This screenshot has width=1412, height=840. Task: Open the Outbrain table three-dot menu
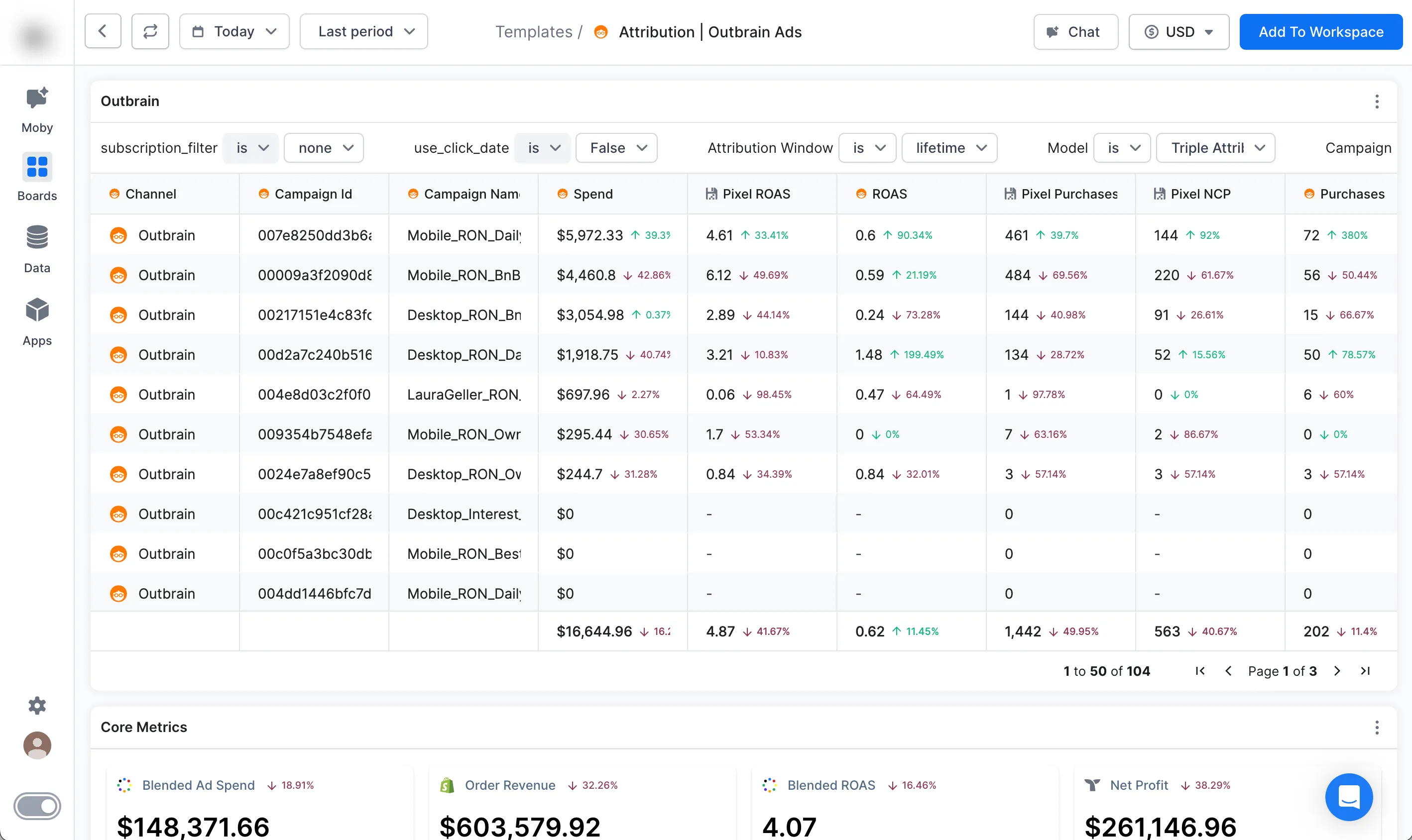(1376, 102)
